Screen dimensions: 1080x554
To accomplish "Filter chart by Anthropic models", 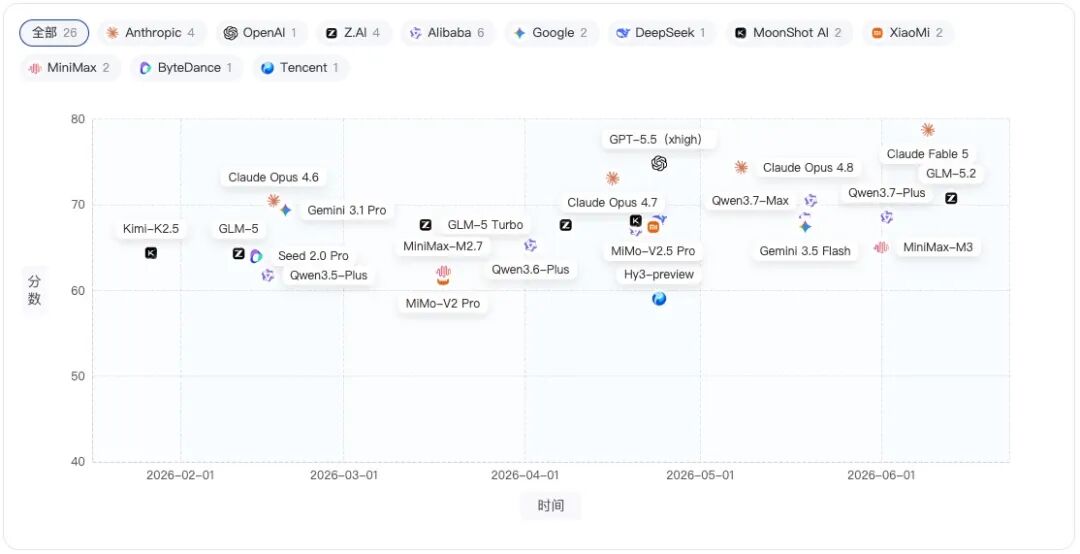I will click(150, 32).
